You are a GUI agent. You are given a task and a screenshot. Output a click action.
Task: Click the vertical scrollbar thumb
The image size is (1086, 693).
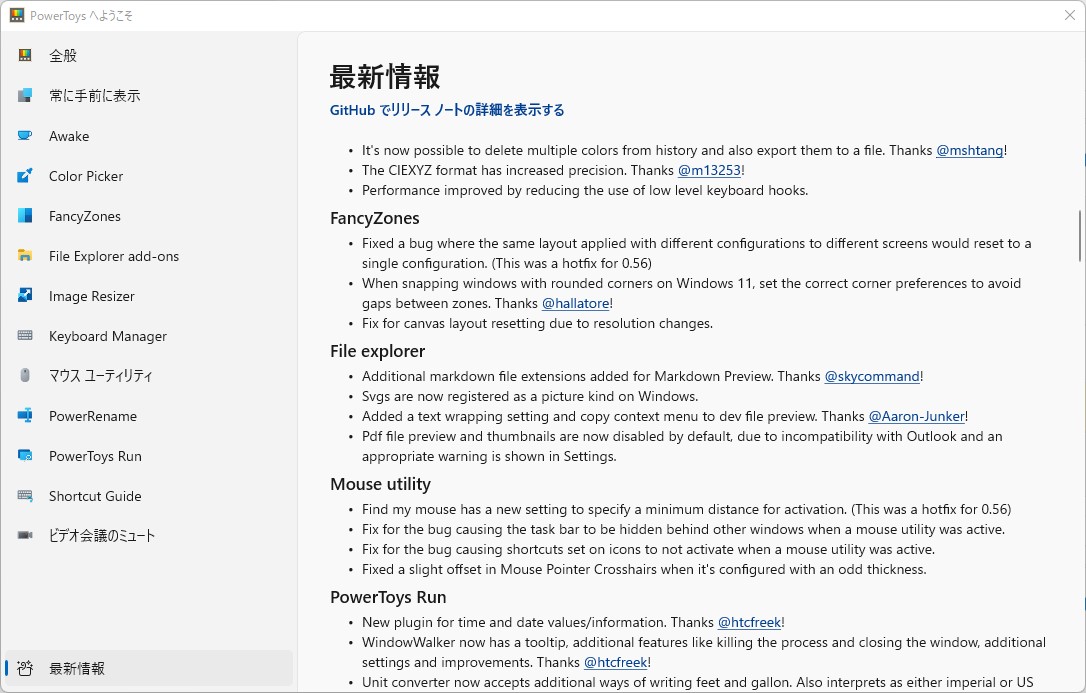[1079, 235]
